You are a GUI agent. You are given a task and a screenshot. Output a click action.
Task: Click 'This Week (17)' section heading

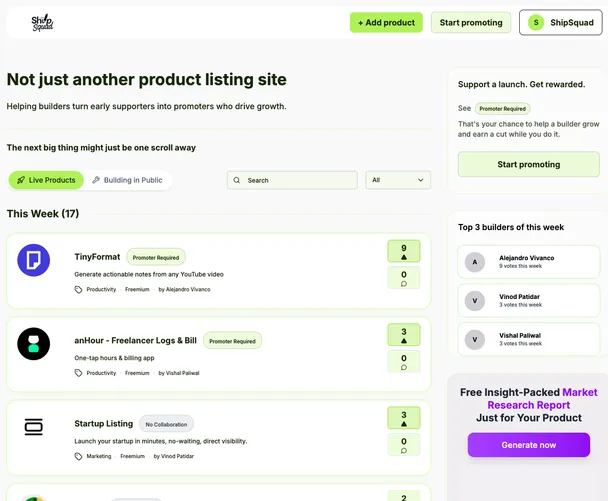point(43,214)
